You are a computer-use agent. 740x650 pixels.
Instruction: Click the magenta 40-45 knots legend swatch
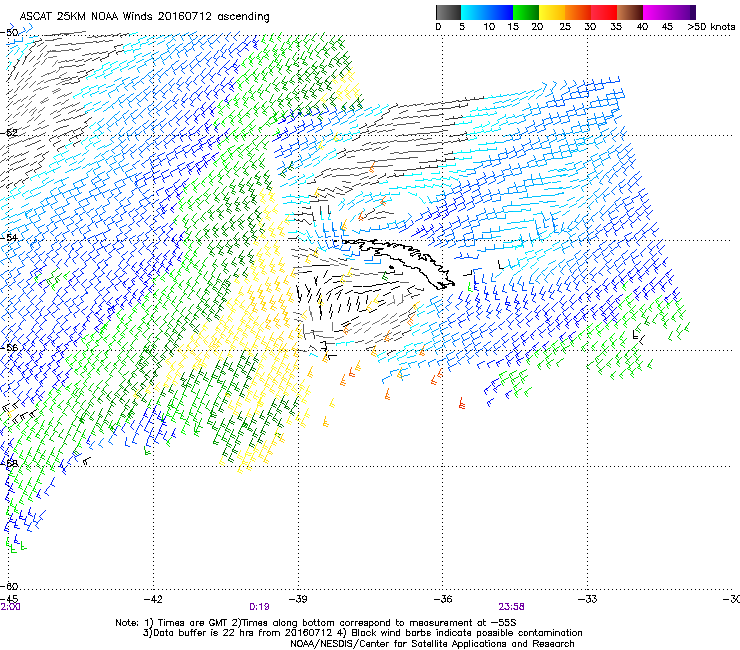[656, 12]
